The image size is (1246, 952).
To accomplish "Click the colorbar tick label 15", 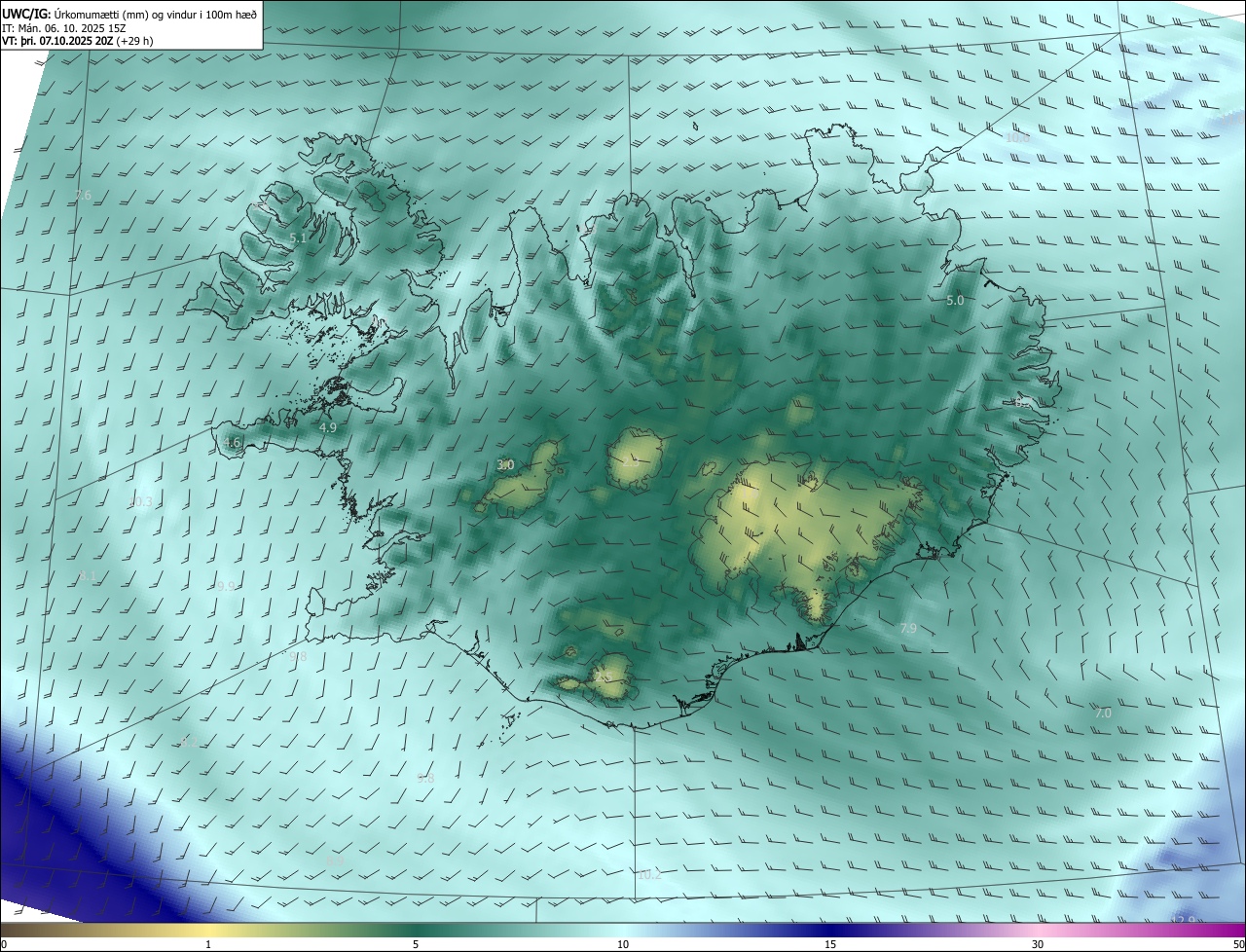I will (x=830, y=944).
